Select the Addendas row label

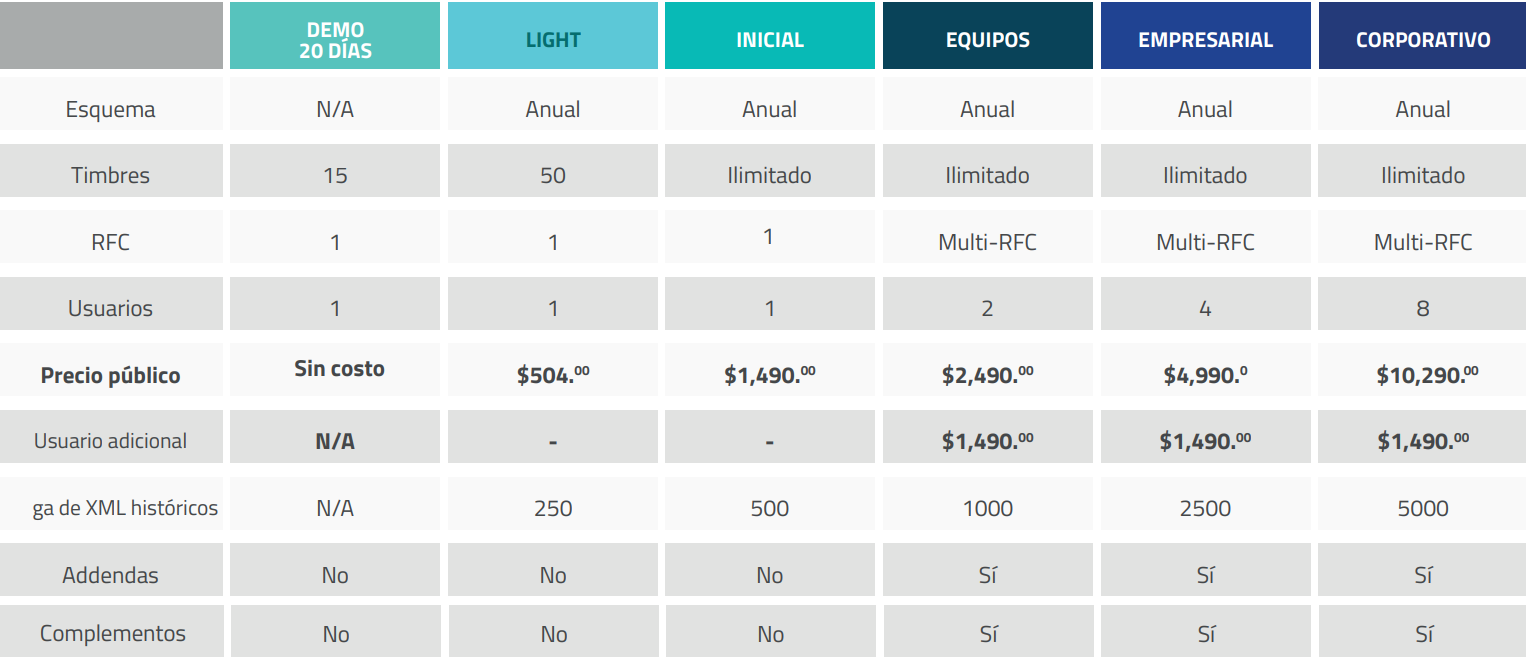[x=111, y=575]
